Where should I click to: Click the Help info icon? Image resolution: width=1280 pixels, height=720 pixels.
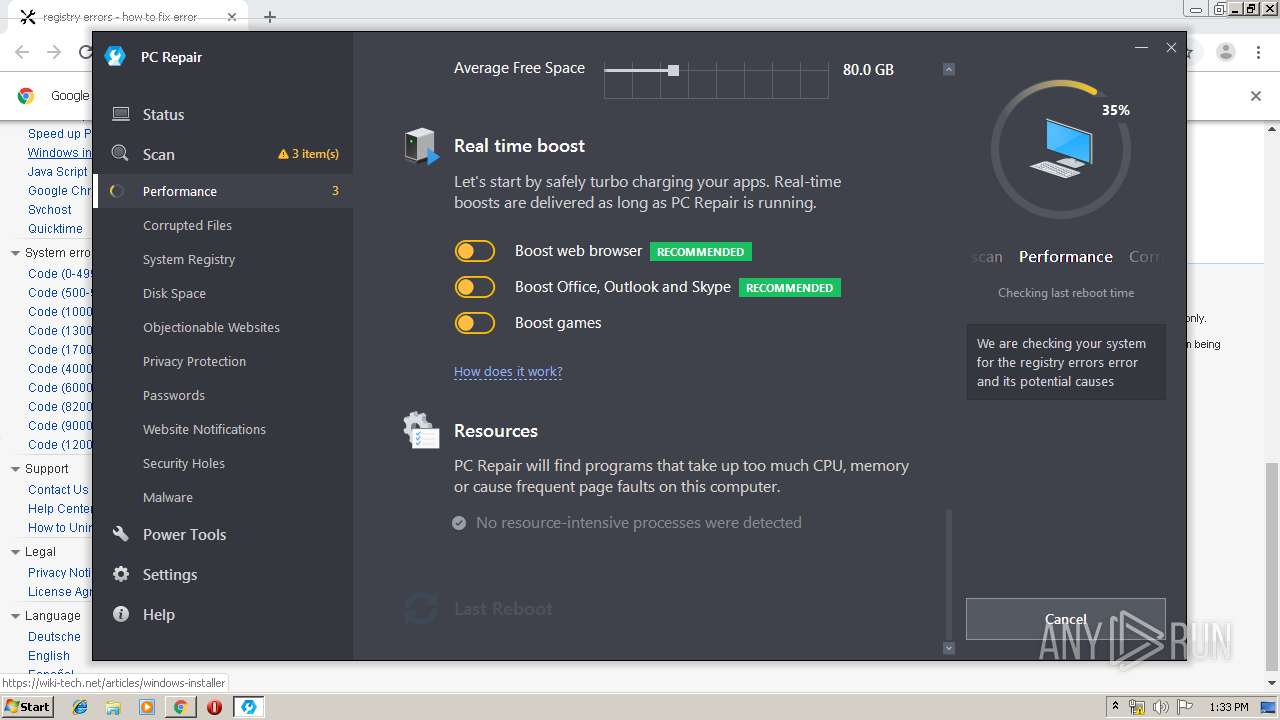pyautogui.click(x=121, y=614)
